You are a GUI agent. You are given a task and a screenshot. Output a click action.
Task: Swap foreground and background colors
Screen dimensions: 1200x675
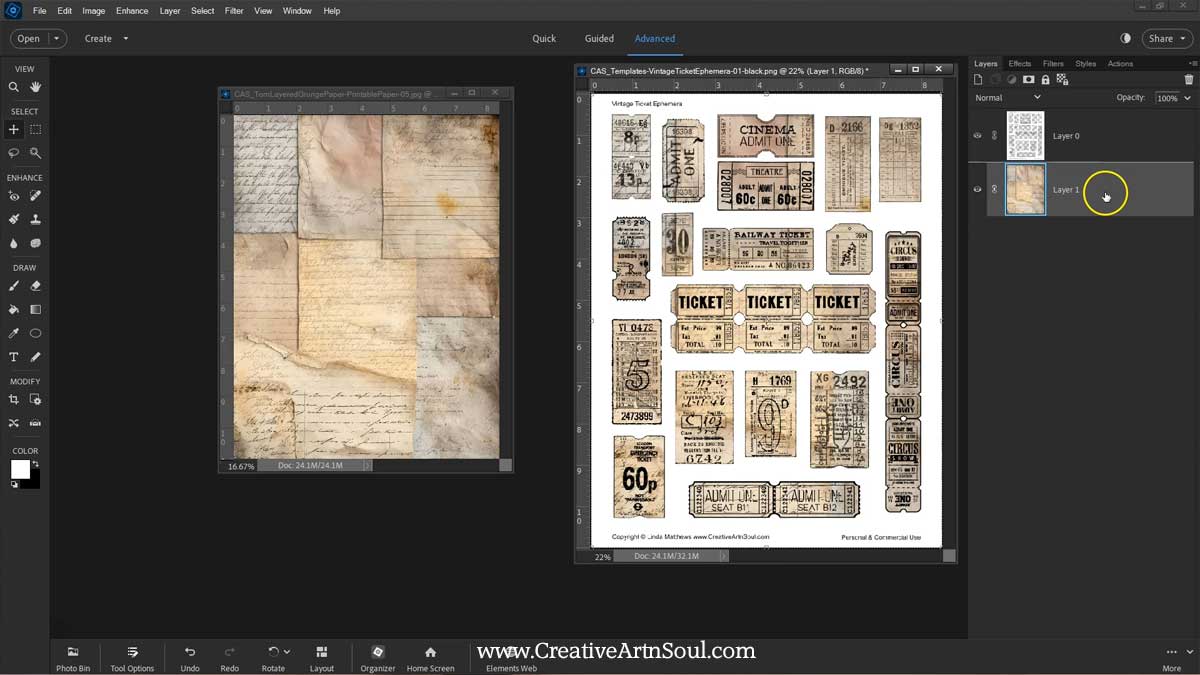36,464
